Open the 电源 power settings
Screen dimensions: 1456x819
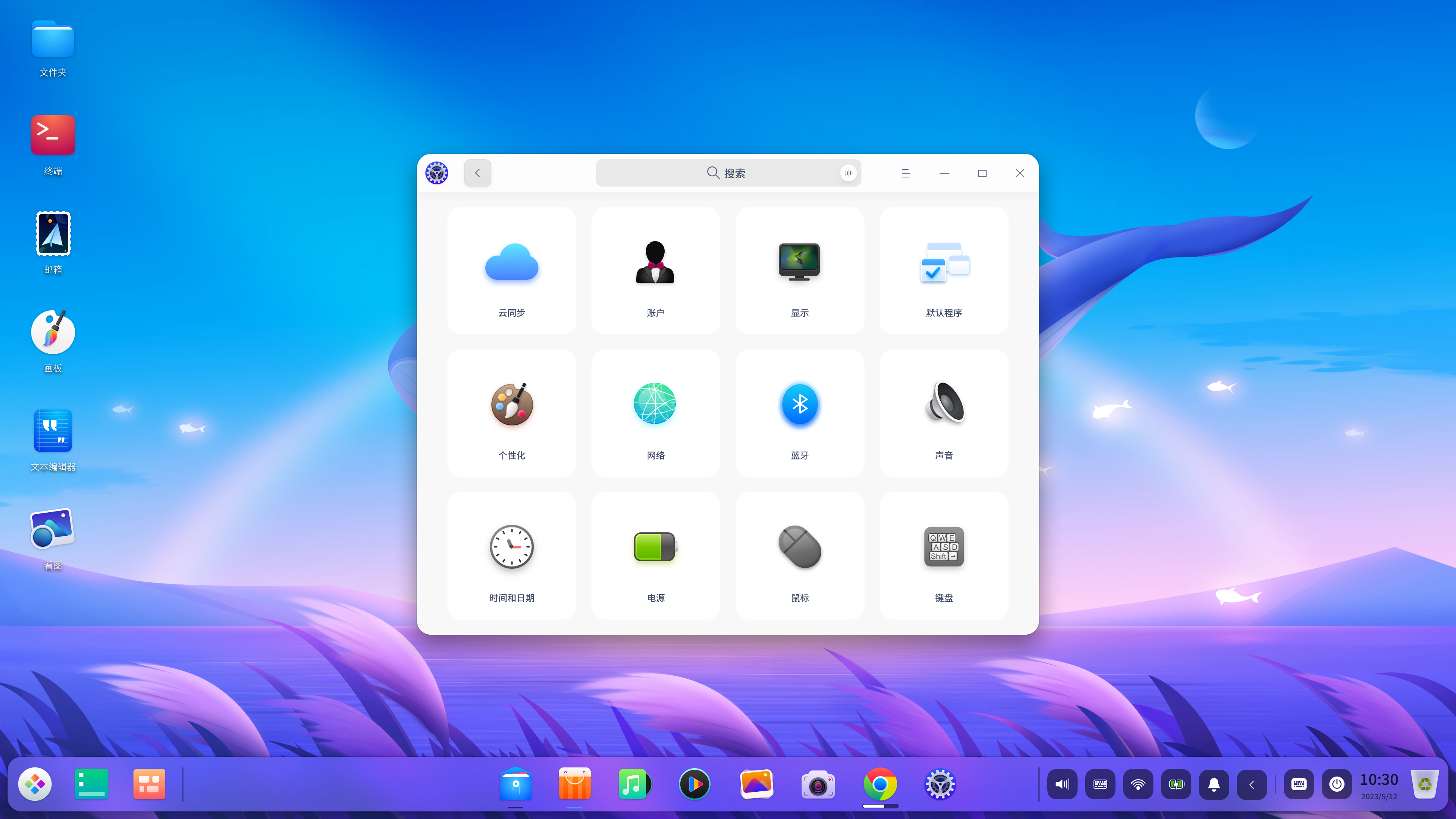tap(656, 555)
